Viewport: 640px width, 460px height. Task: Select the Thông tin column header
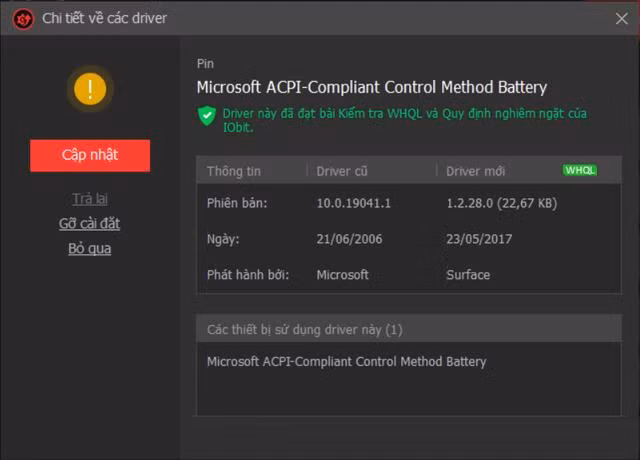pos(233,171)
